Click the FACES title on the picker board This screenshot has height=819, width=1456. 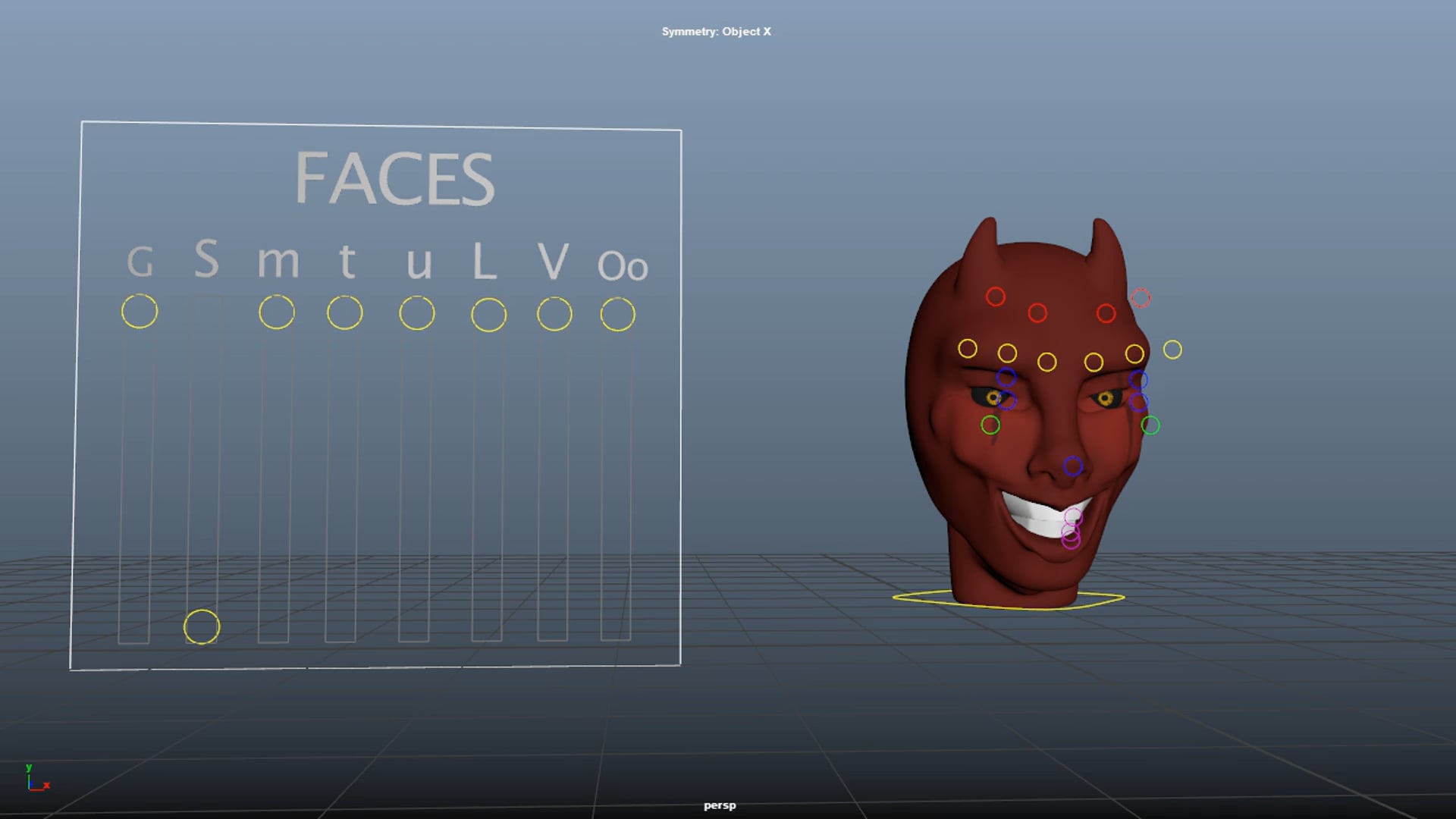coord(397,177)
